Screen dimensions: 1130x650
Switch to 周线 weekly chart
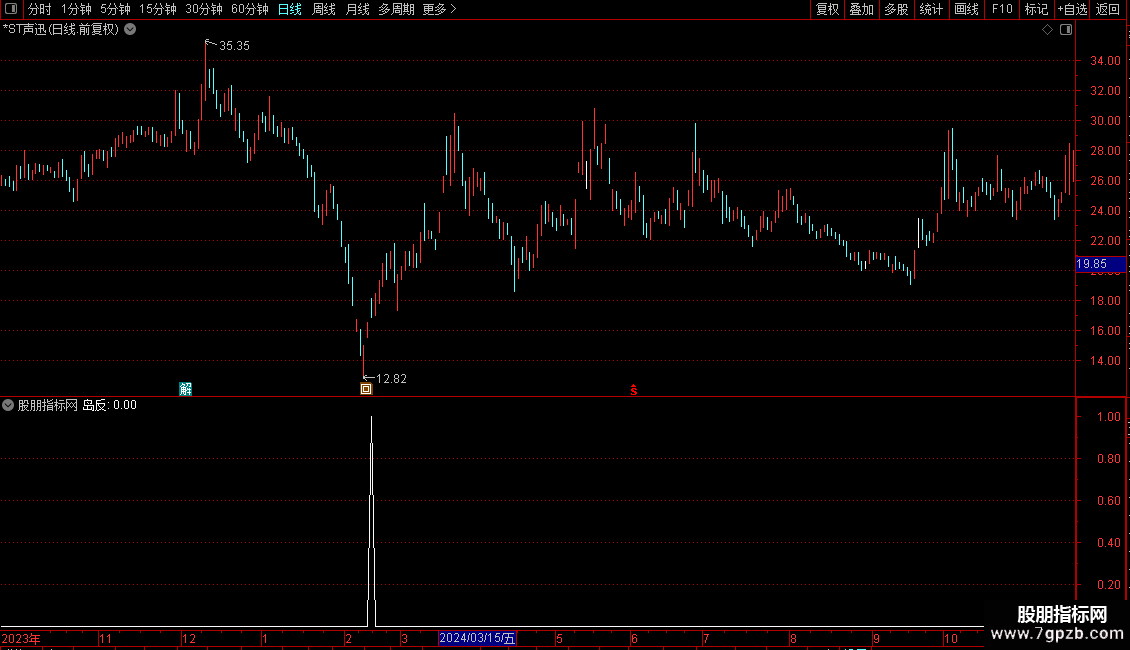(324, 9)
